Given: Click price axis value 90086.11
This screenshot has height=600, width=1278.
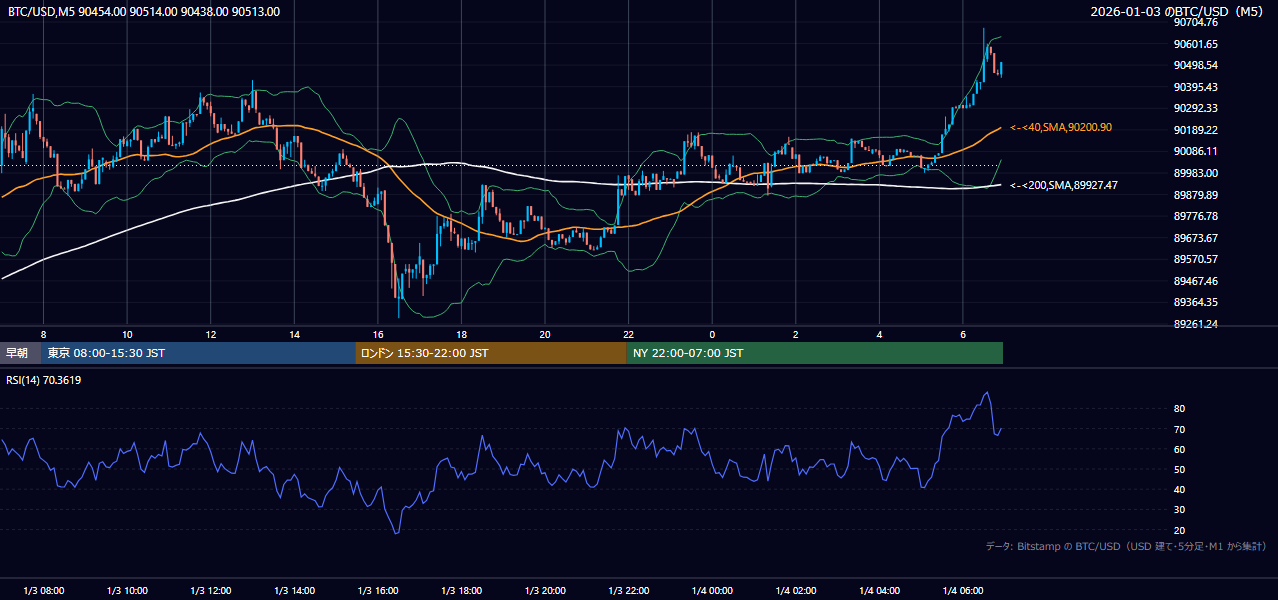Looking at the screenshot, I should (1195, 151).
